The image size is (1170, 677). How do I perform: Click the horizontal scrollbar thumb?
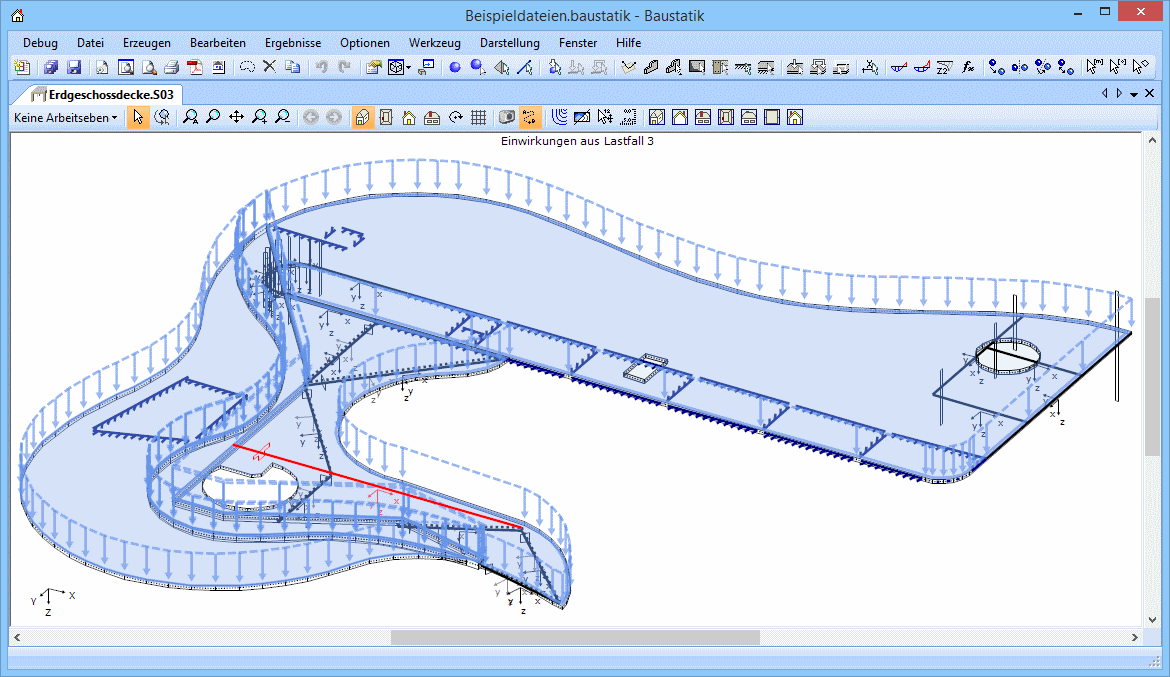pyautogui.click(x=575, y=637)
